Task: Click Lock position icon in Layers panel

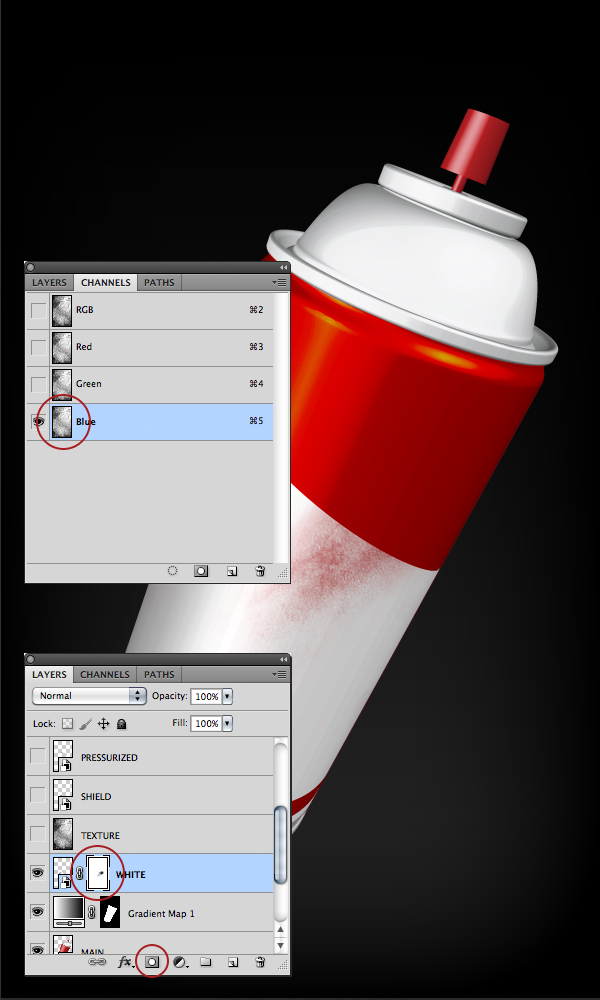Action: coord(103,723)
